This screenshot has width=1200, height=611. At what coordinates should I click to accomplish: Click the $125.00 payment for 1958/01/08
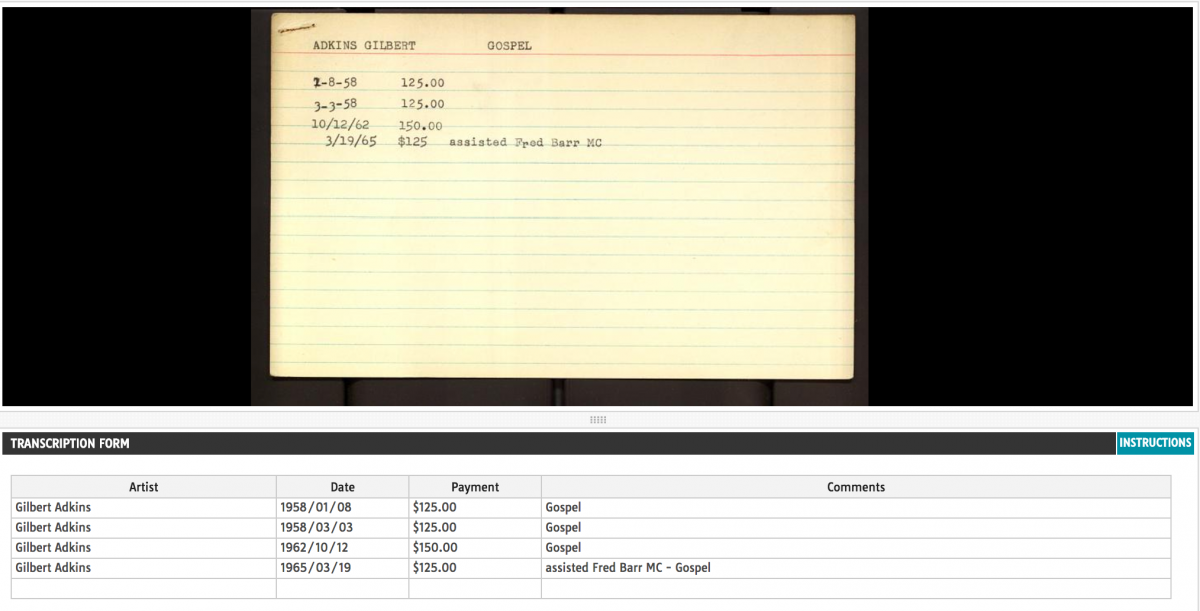[475, 508]
